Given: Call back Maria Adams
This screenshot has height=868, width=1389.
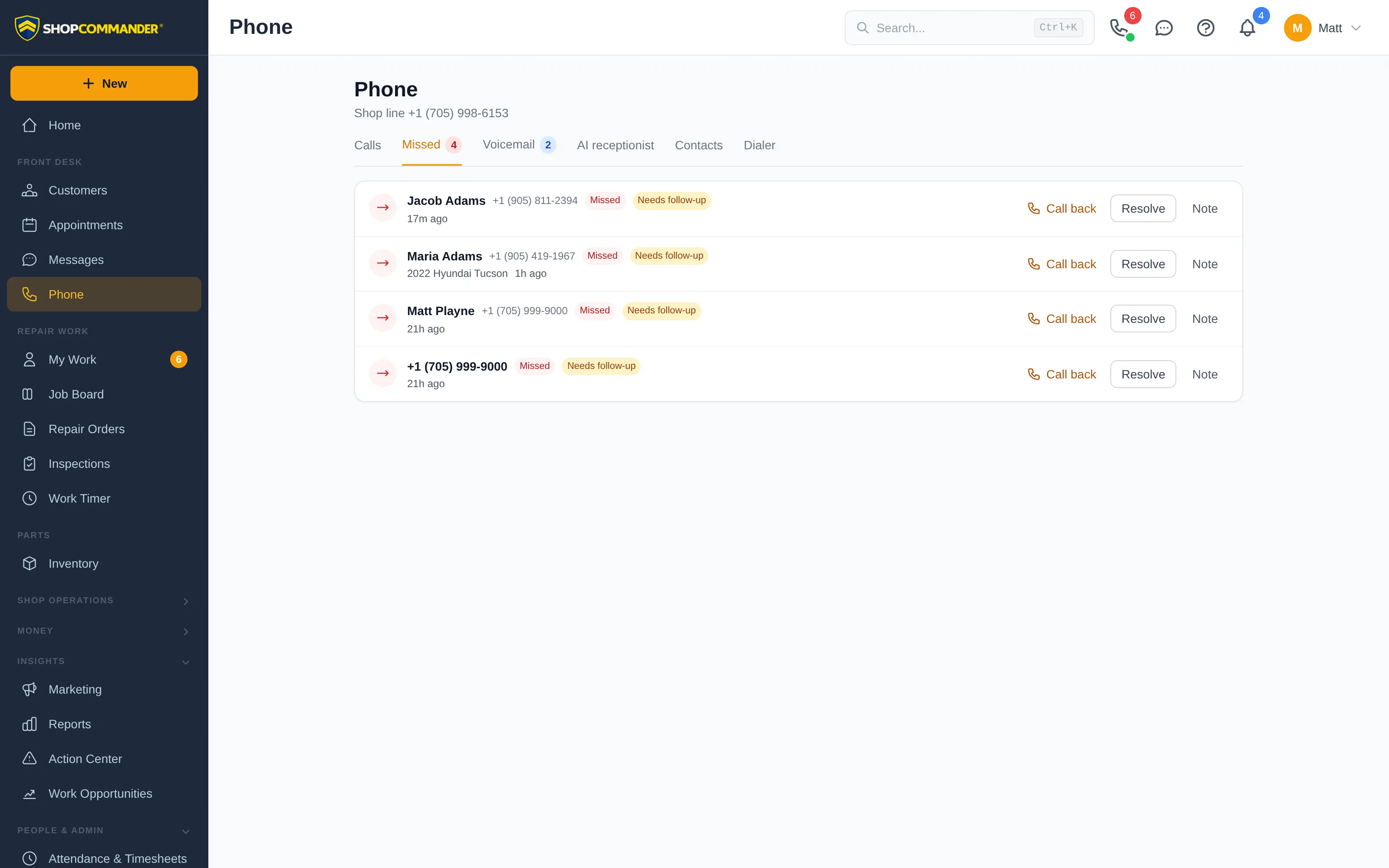Looking at the screenshot, I should click(1061, 264).
